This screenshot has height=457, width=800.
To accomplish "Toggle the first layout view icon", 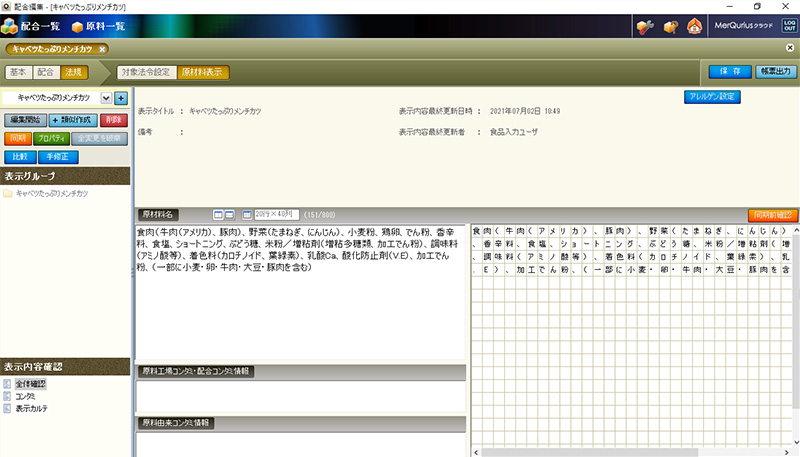I will click(x=217, y=215).
